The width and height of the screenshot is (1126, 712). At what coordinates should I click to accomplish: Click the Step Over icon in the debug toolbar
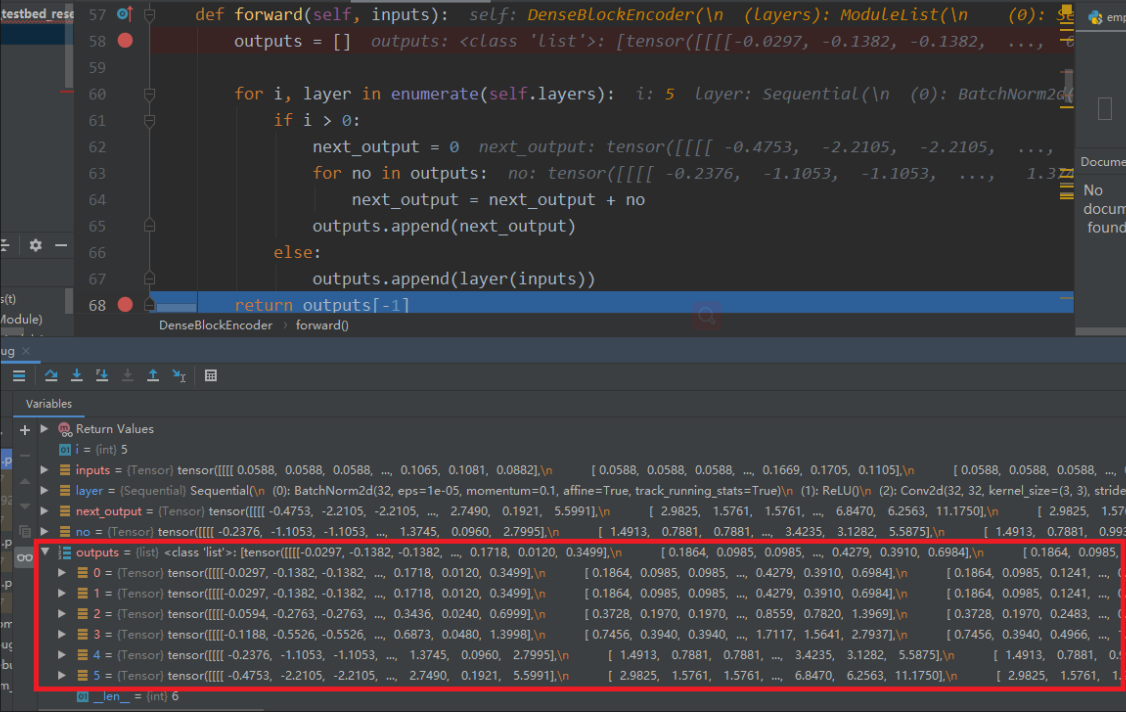(51, 375)
